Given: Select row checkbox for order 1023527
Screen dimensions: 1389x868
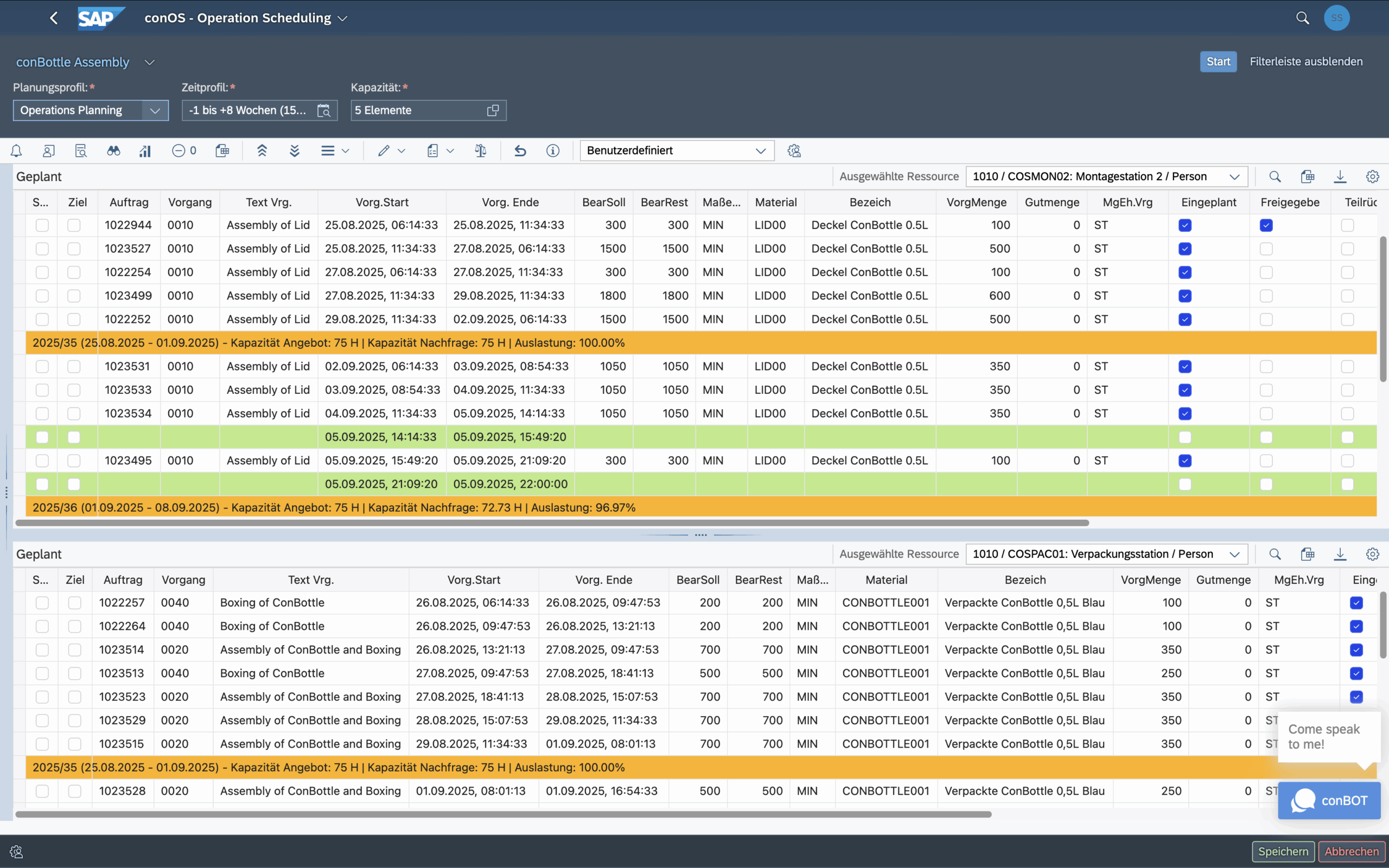Looking at the screenshot, I should [x=42, y=248].
